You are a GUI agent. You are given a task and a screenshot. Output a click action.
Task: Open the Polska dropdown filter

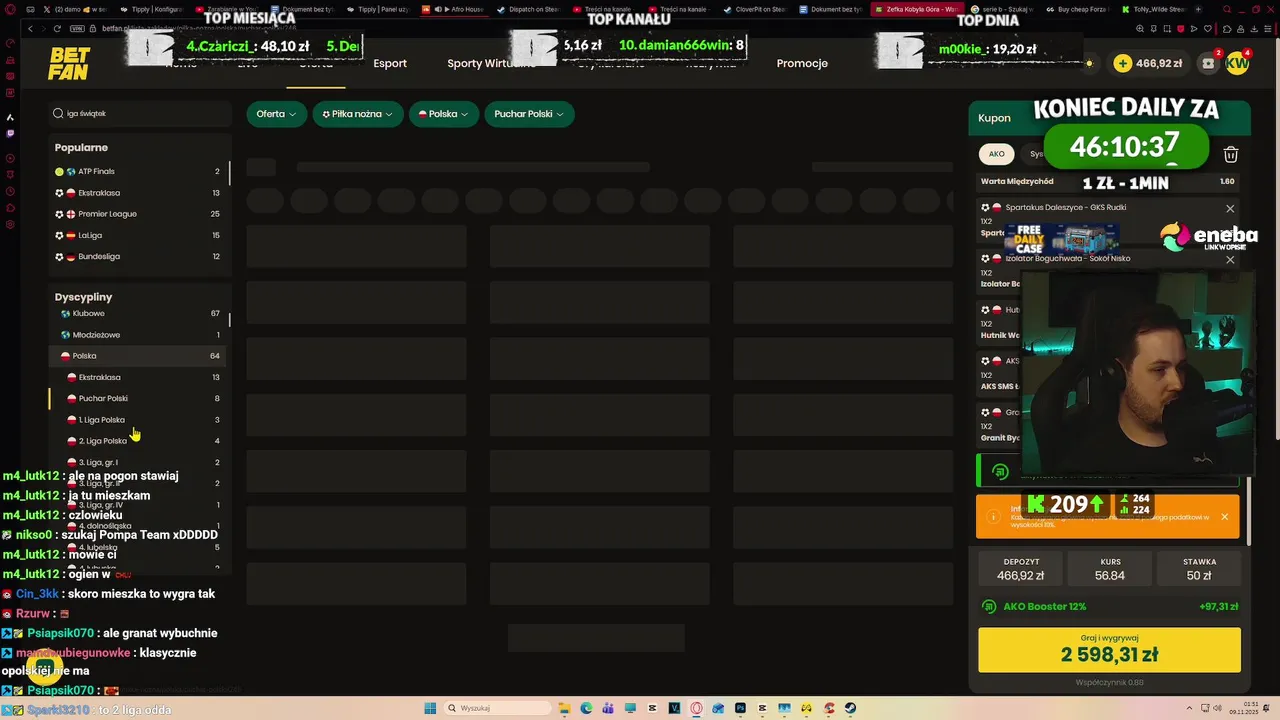[443, 114]
